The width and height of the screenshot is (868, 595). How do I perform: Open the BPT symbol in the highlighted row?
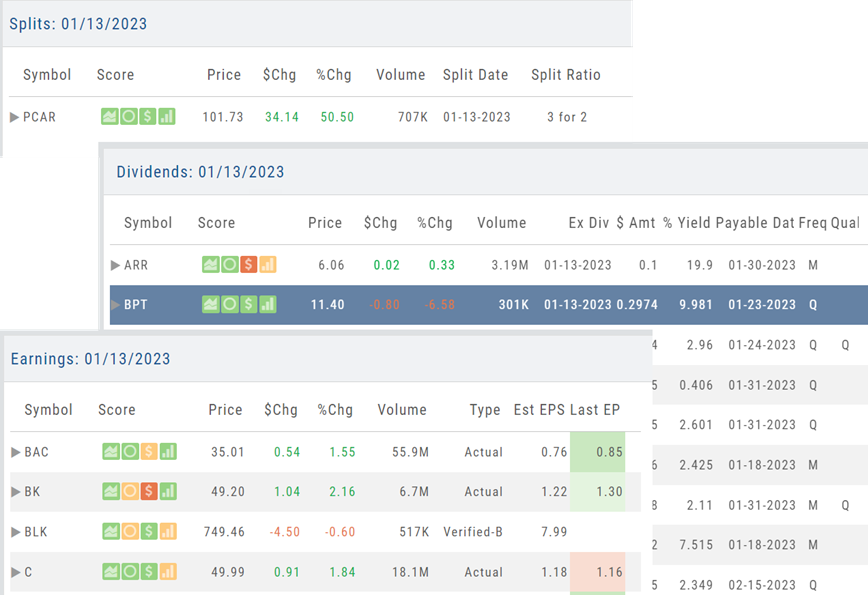coord(136,304)
